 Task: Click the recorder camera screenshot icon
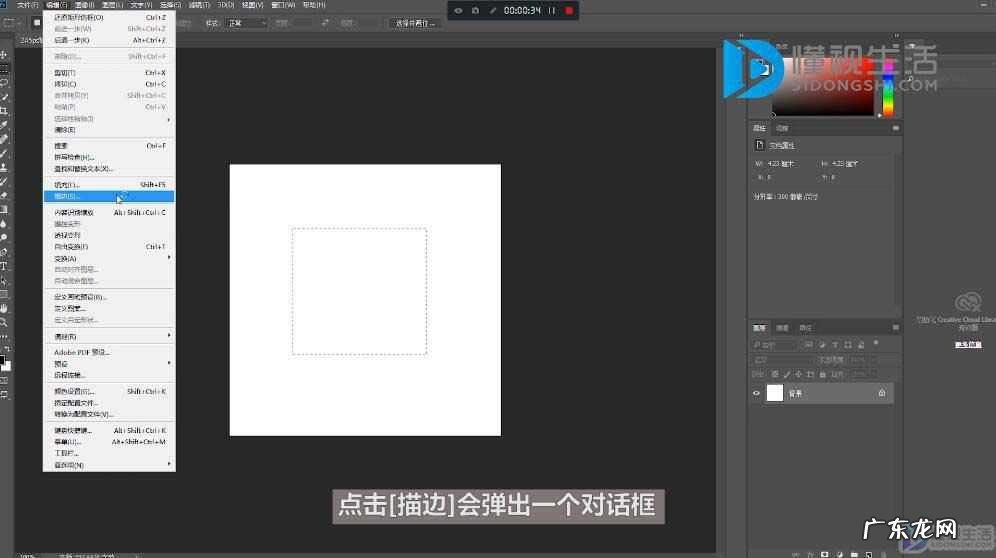pos(474,11)
